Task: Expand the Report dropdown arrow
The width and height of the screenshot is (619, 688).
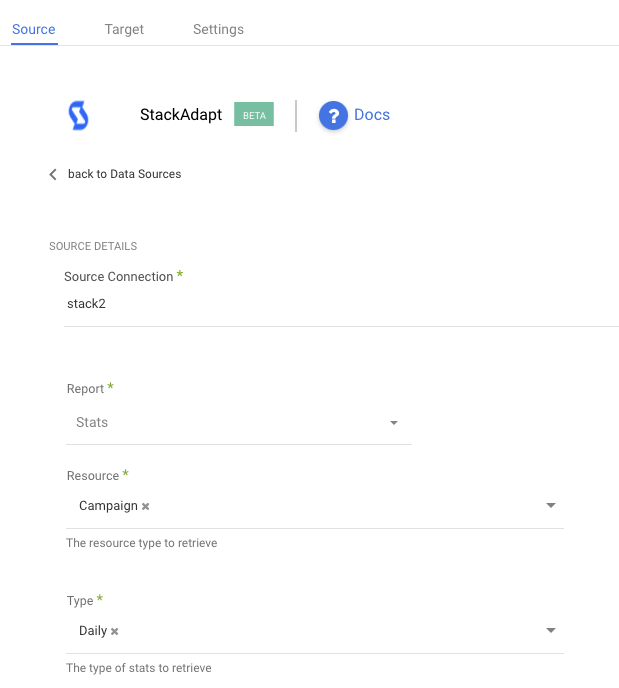Action: click(394, 423)
